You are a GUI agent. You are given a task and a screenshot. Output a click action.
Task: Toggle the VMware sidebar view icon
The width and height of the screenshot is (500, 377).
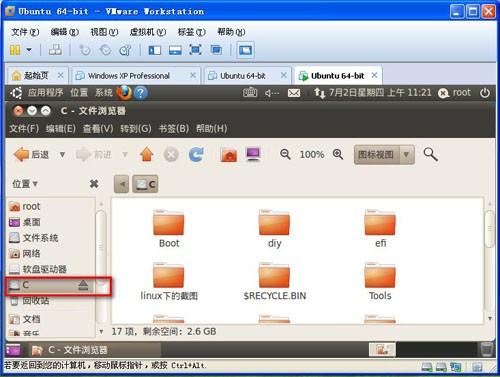tap(155, 50)
